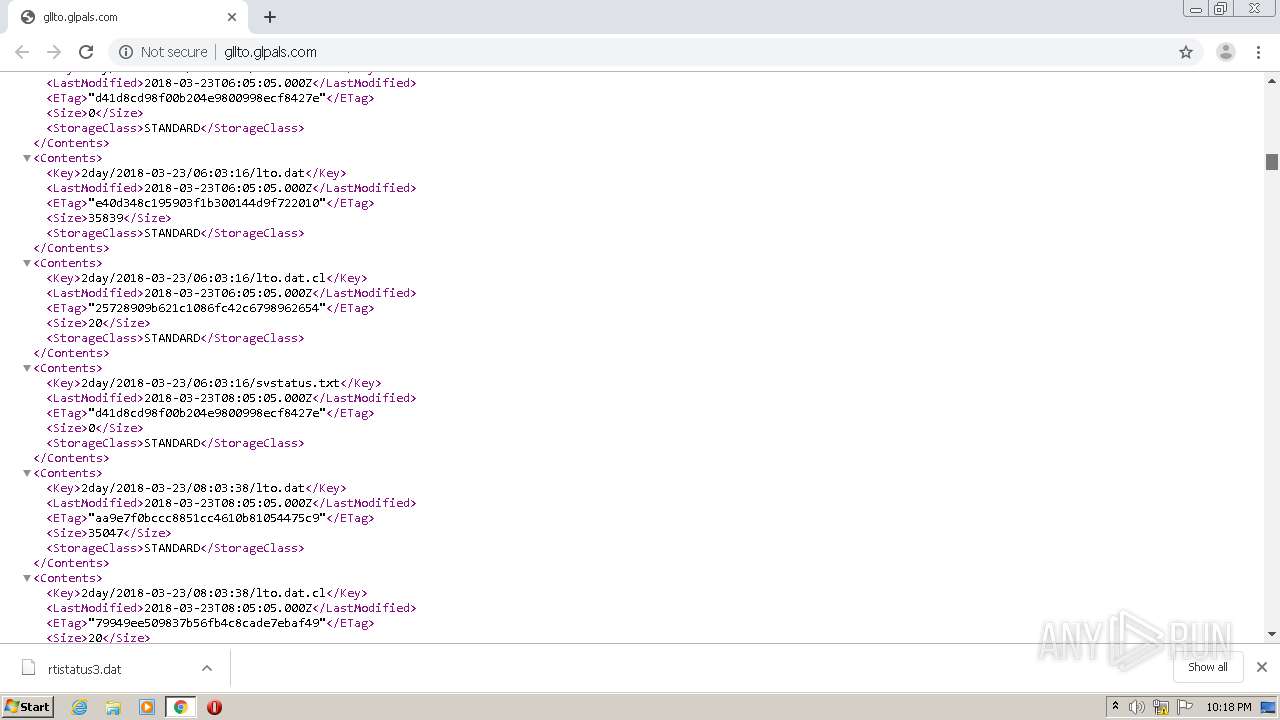Open the volume control tray icon
This screenshot has width=1280, height=720.
[x=1137, y=707]
